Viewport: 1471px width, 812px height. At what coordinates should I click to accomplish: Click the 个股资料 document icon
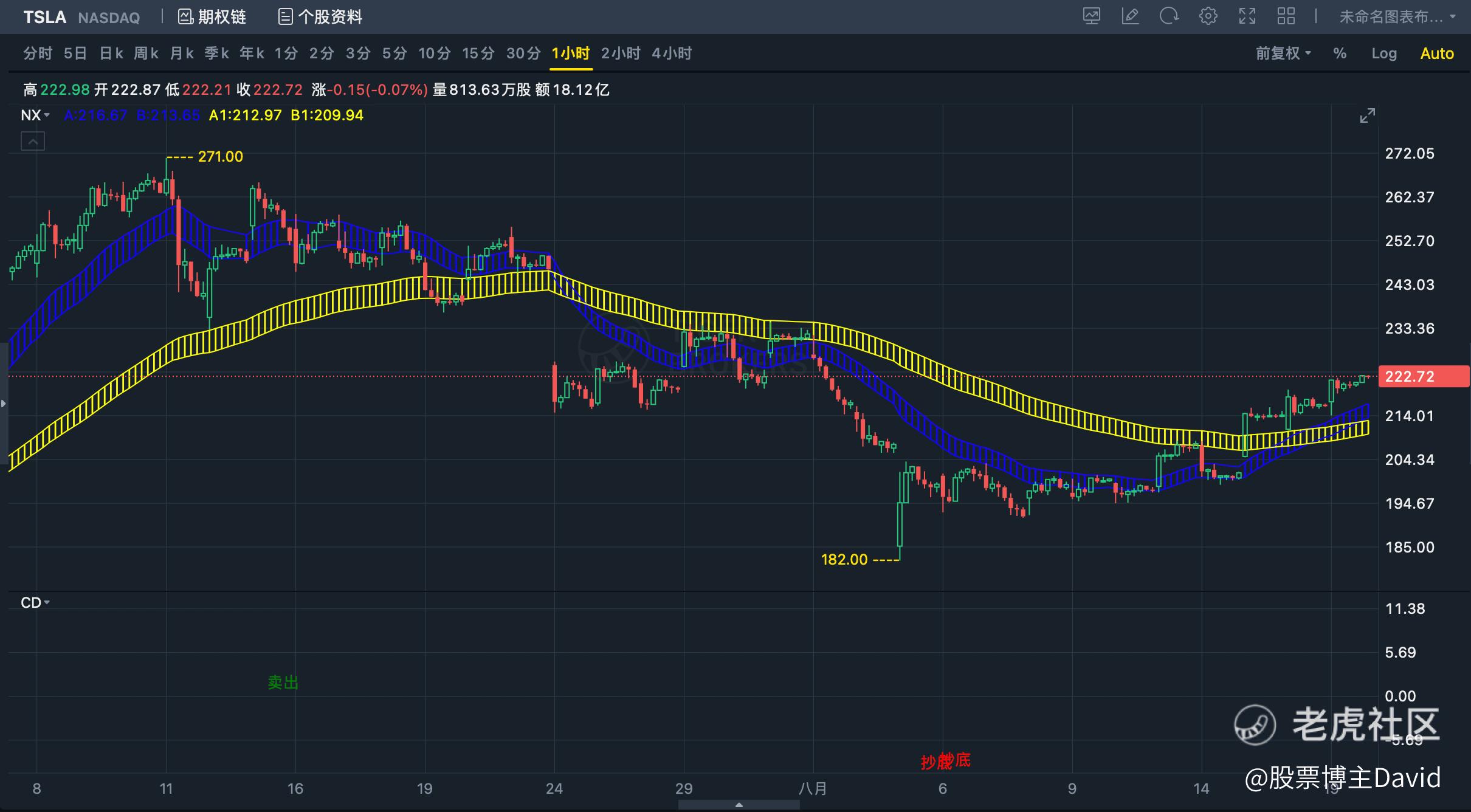[285, 17]
